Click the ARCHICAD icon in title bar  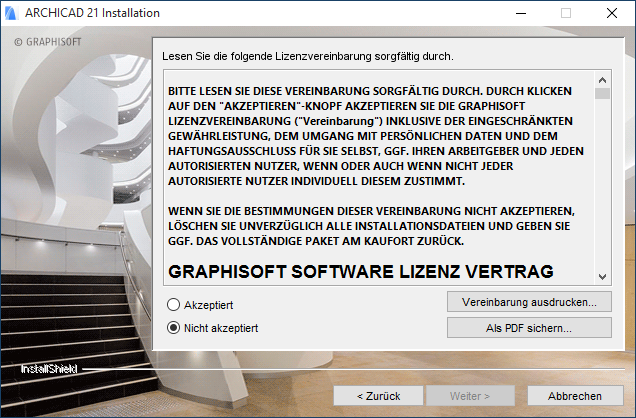(x=11, y=13)
